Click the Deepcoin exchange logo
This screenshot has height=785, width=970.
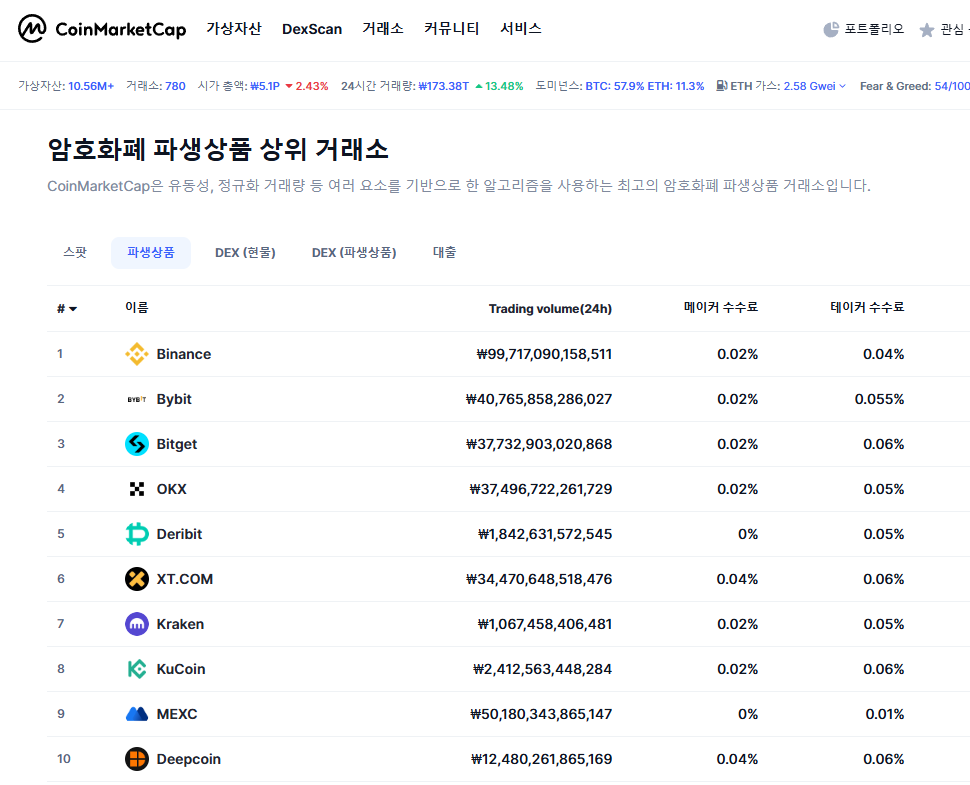click(137, 759)
